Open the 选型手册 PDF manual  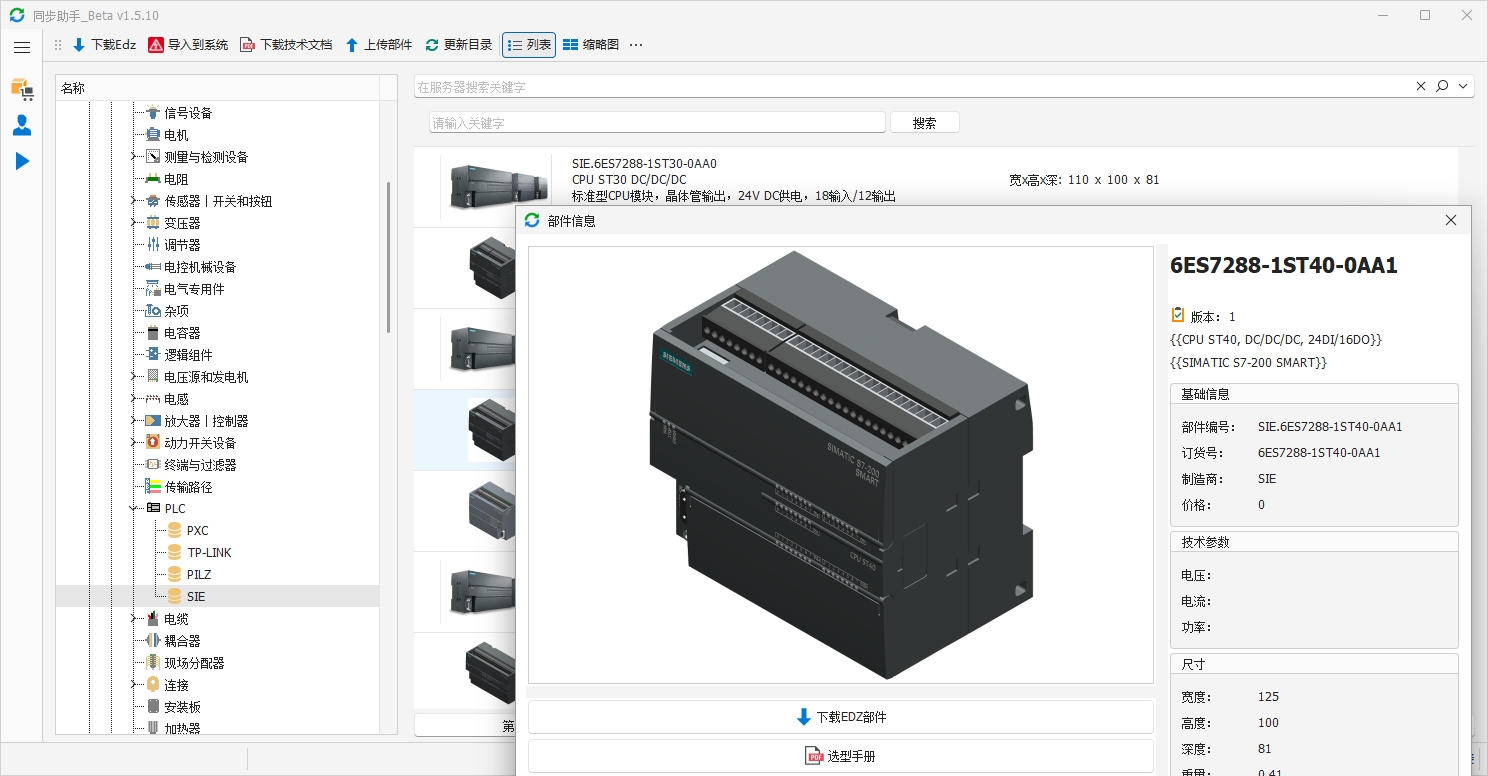[840, 756]
